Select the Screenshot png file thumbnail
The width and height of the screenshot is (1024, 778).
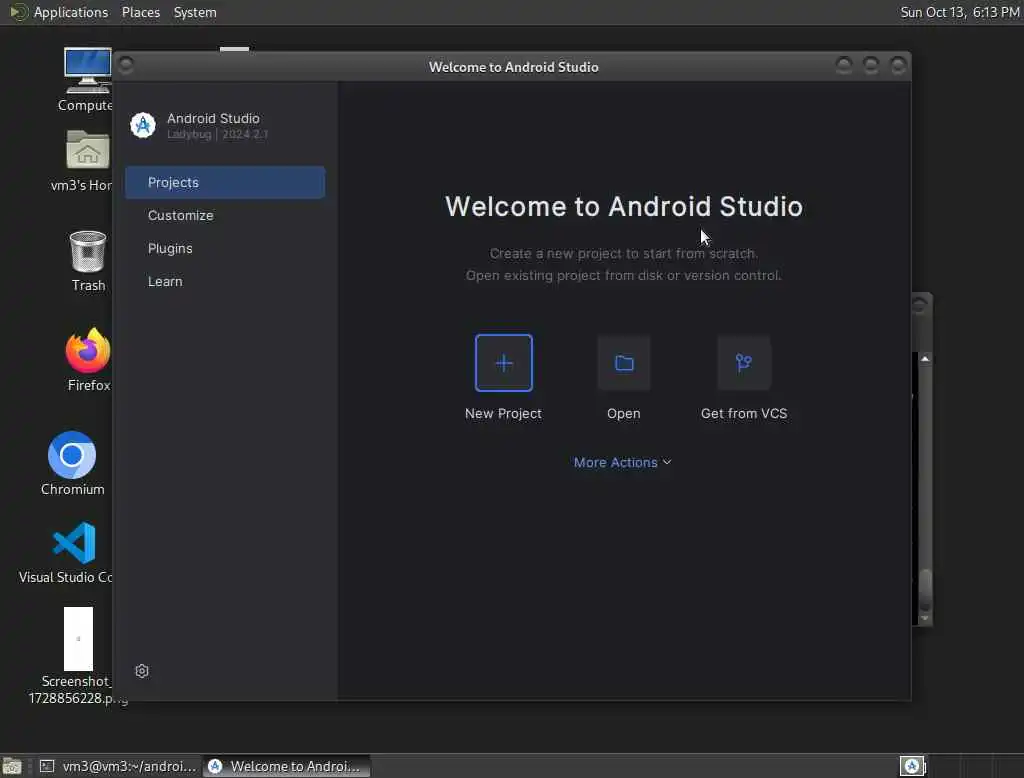click(x=78, y=639)
